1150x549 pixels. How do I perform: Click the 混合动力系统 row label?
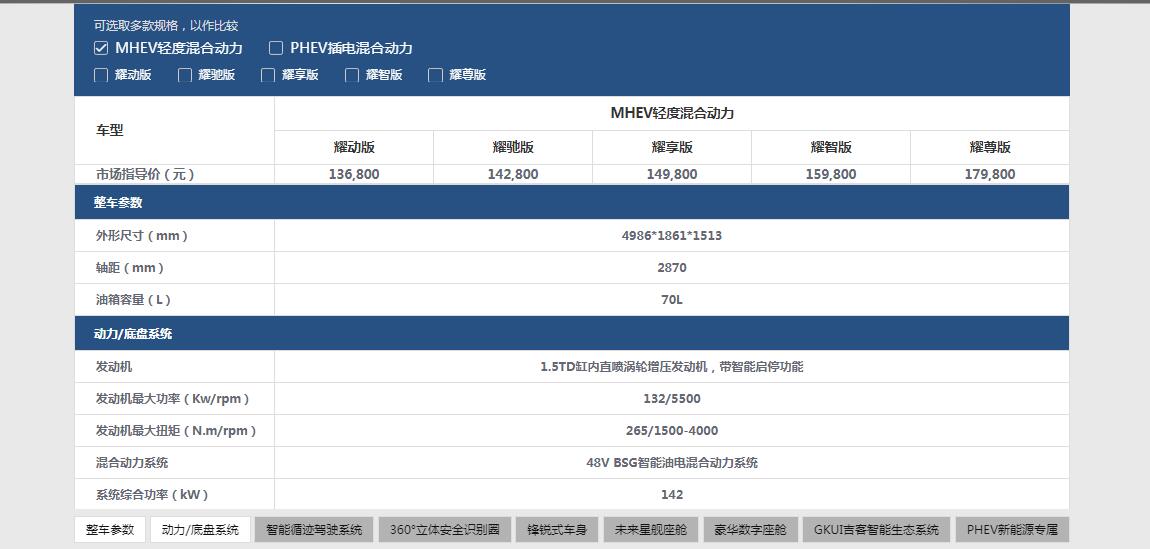tap(132, 463)
